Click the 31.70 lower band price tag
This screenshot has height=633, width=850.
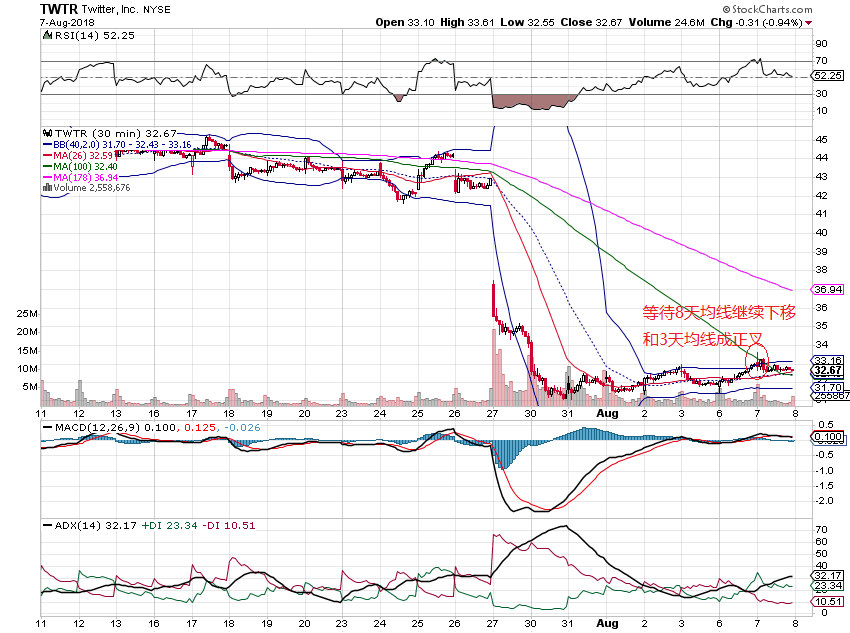[x=828, y=387]
